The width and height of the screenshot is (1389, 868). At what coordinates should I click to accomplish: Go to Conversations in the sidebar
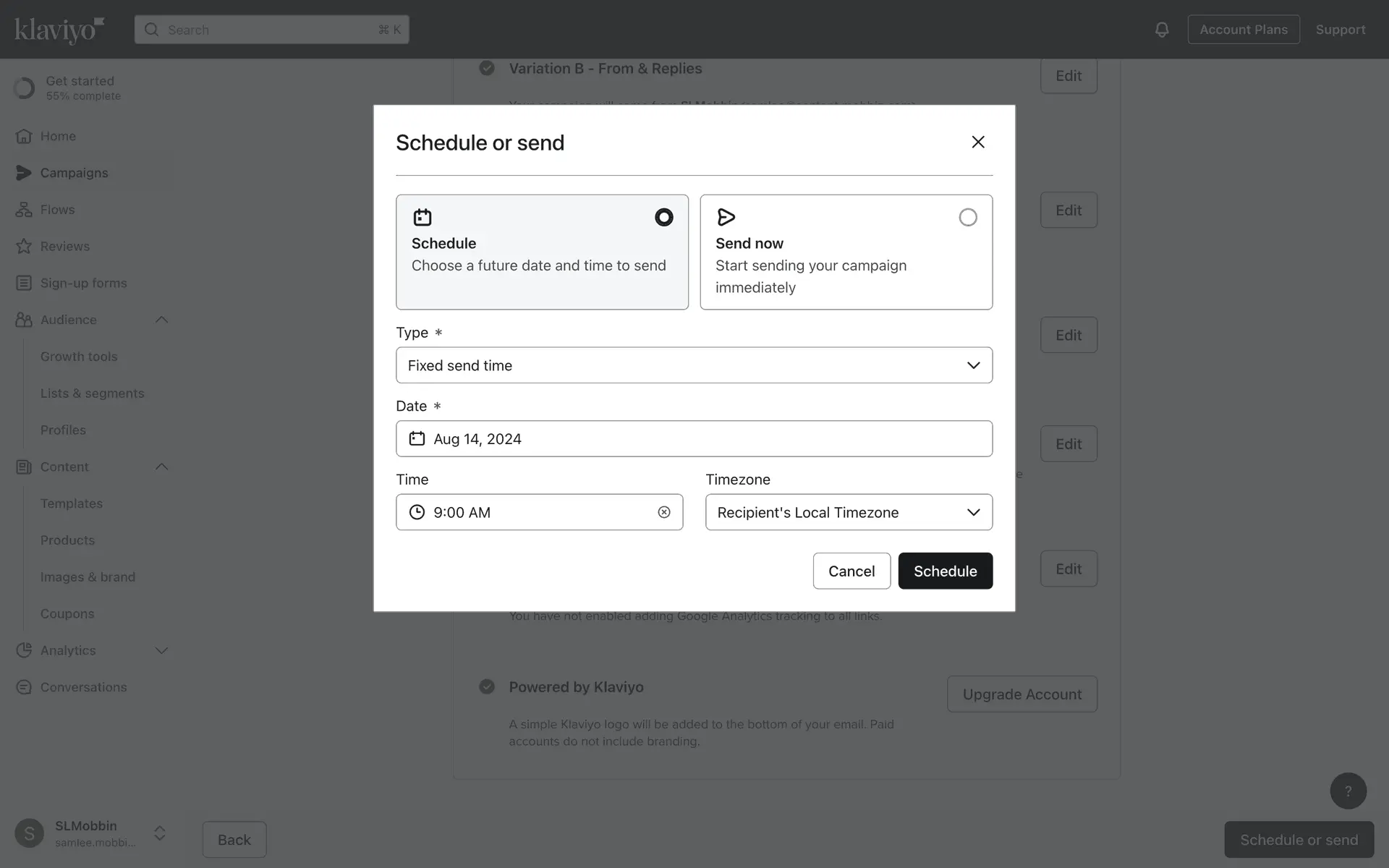(x=83, y=687)
